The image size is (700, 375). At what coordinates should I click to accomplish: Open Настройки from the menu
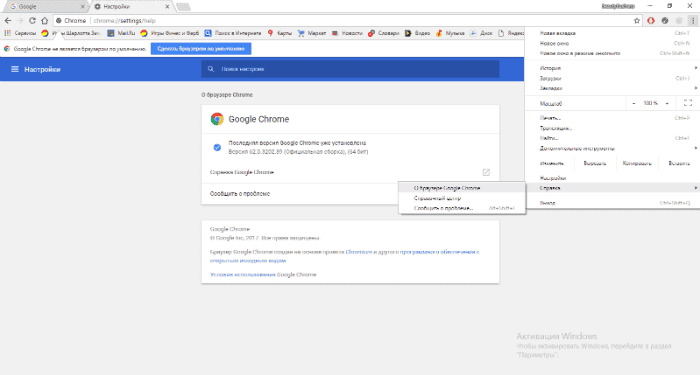[x=612, y=178]
